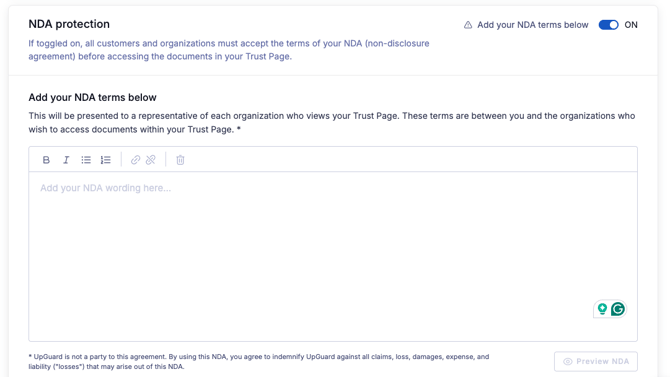Focus the NDA wording text area
The image size is (670, 377).
click(x=333, y=256)
